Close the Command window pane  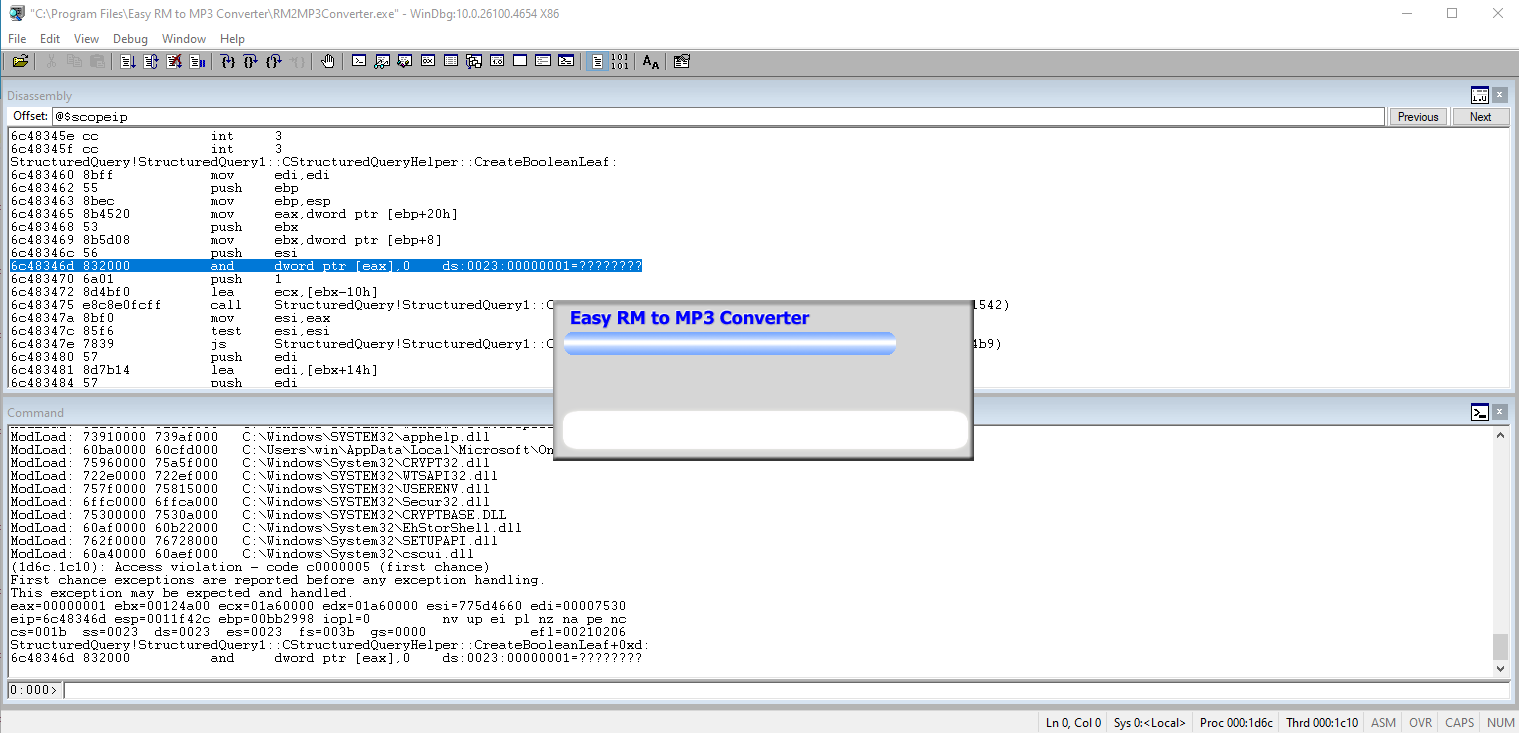pos(1499,412)
